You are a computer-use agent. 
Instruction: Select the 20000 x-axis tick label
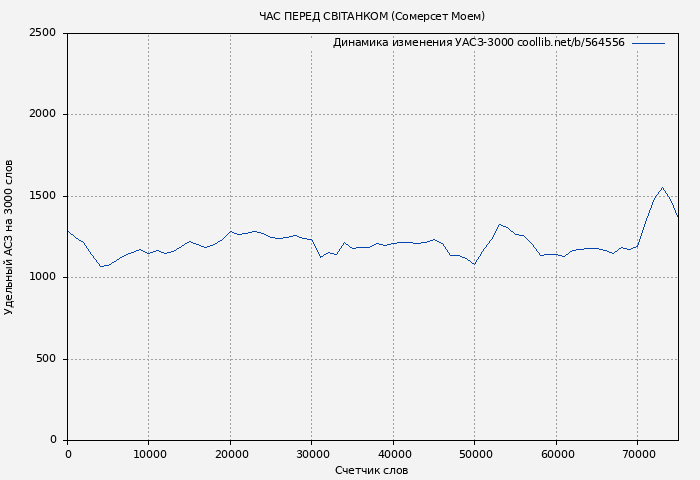pos(230,454)
